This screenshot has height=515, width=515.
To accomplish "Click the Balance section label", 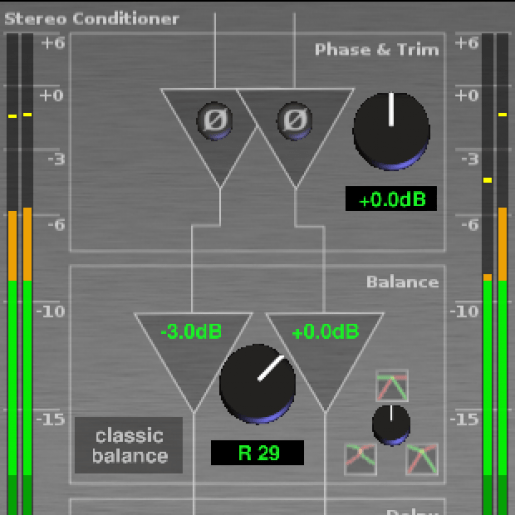I will coord(403,282).
